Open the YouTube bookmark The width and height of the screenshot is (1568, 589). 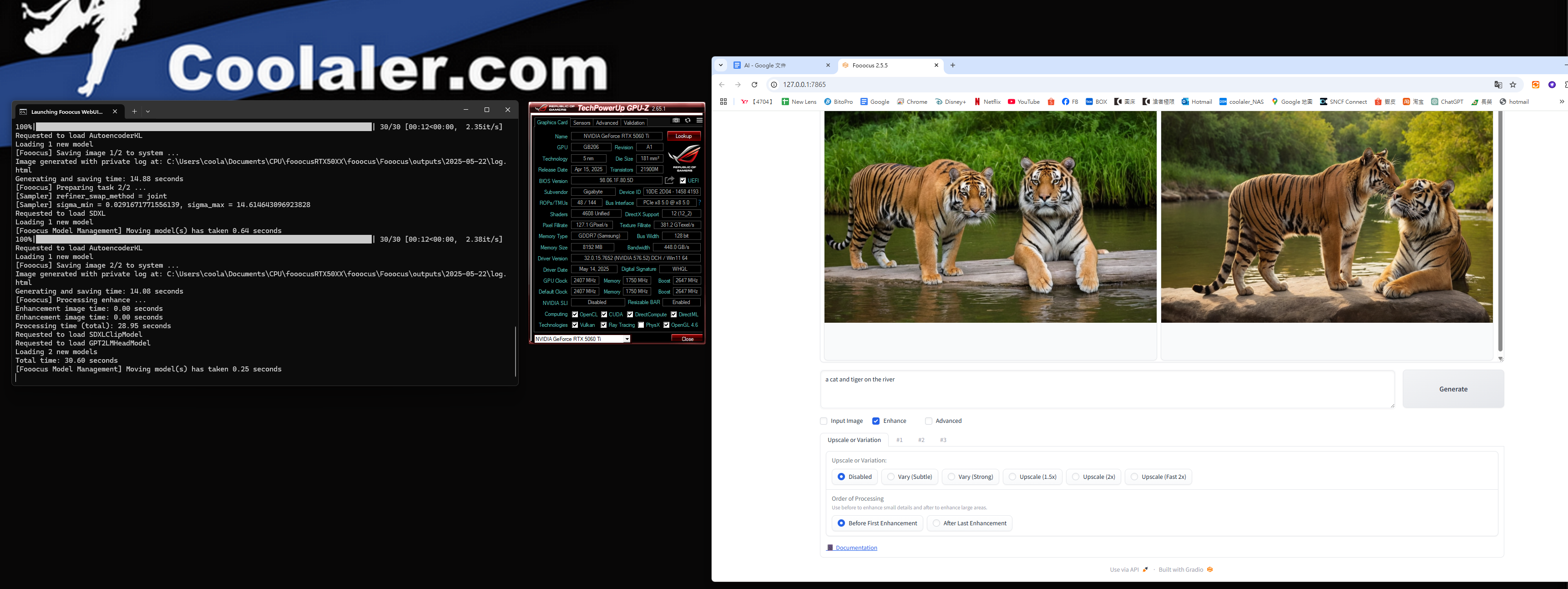1023,102
